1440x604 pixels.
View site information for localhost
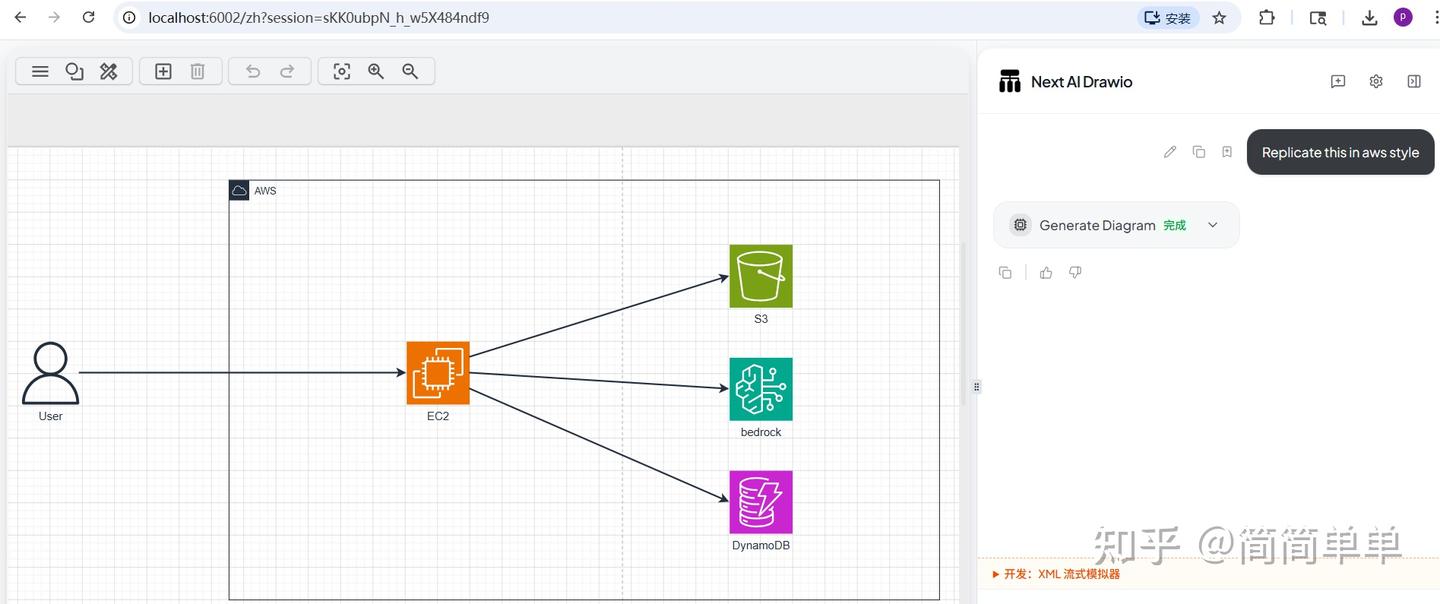tap(129, 17)
